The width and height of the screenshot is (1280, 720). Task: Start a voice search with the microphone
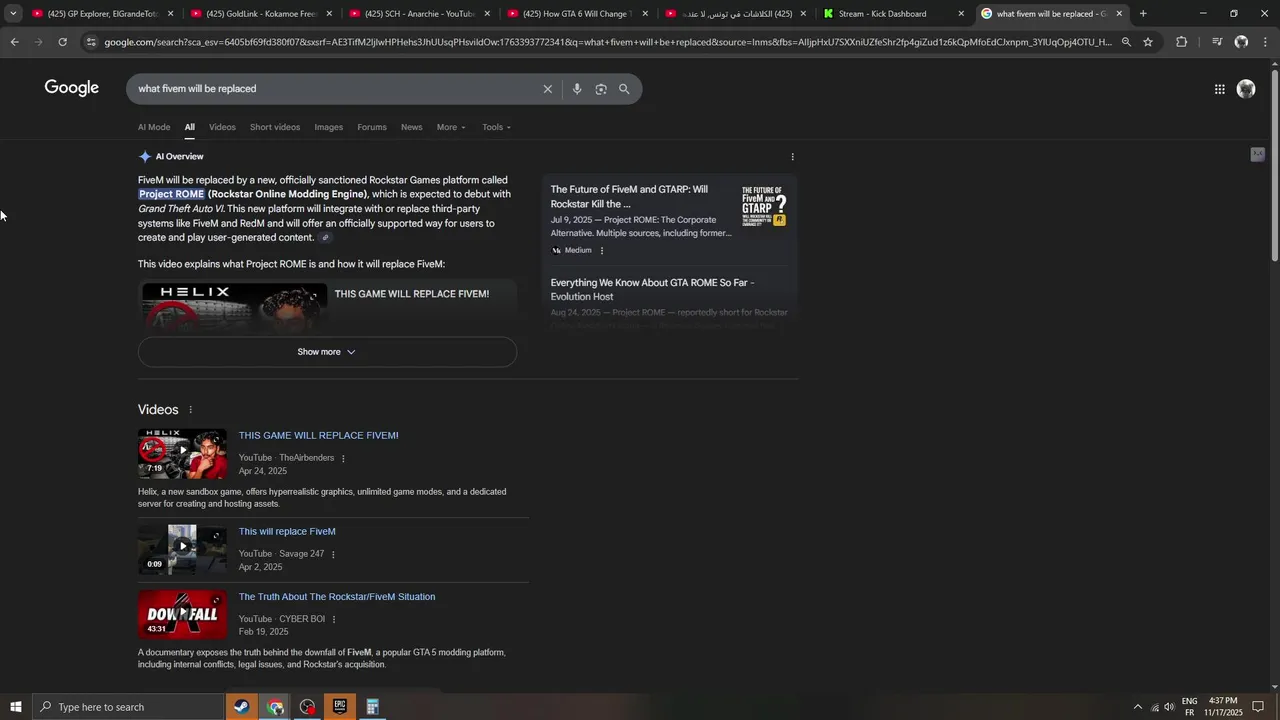[577, 89]
